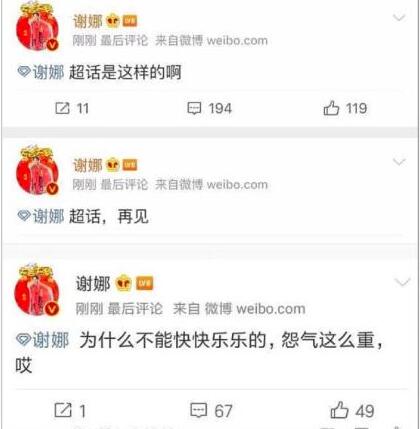The width and height of the screenshot is (420, 429).
Task: Like the first post with 119 likes
Action: click(x=331, y=108)
